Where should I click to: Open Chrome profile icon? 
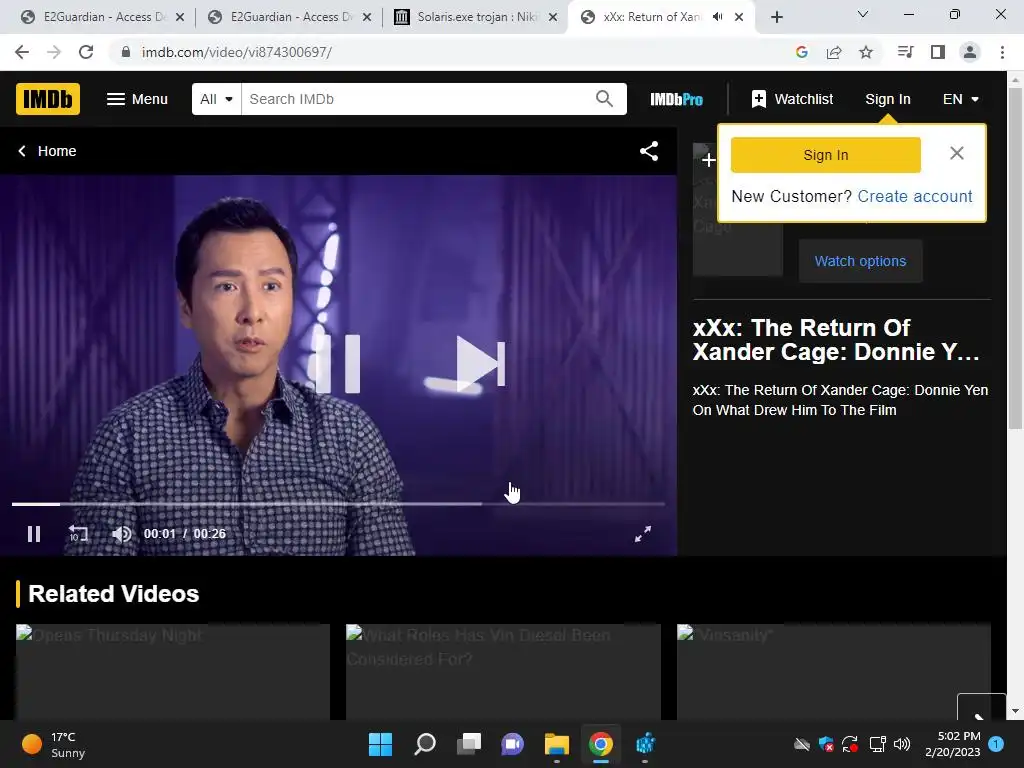[970, 52]
